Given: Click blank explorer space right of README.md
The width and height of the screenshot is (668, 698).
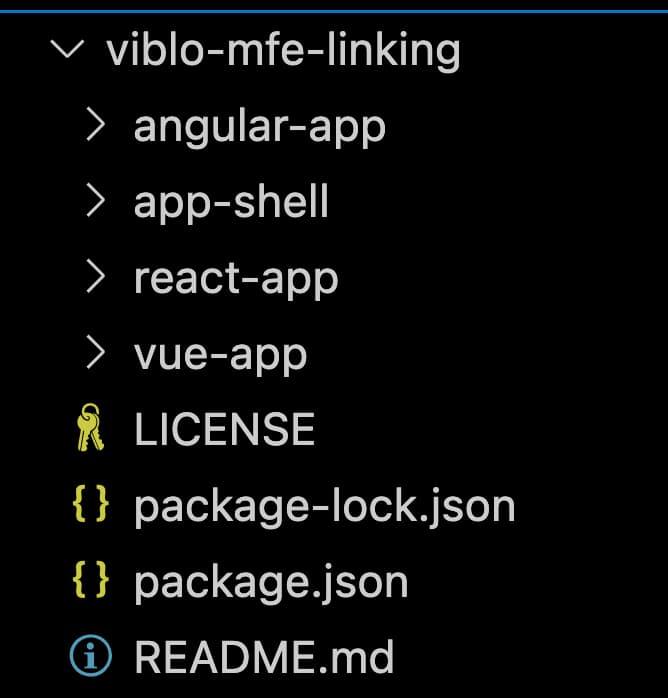Looking at the screenshot, I should pyautogui.click(x=530, y=658).
